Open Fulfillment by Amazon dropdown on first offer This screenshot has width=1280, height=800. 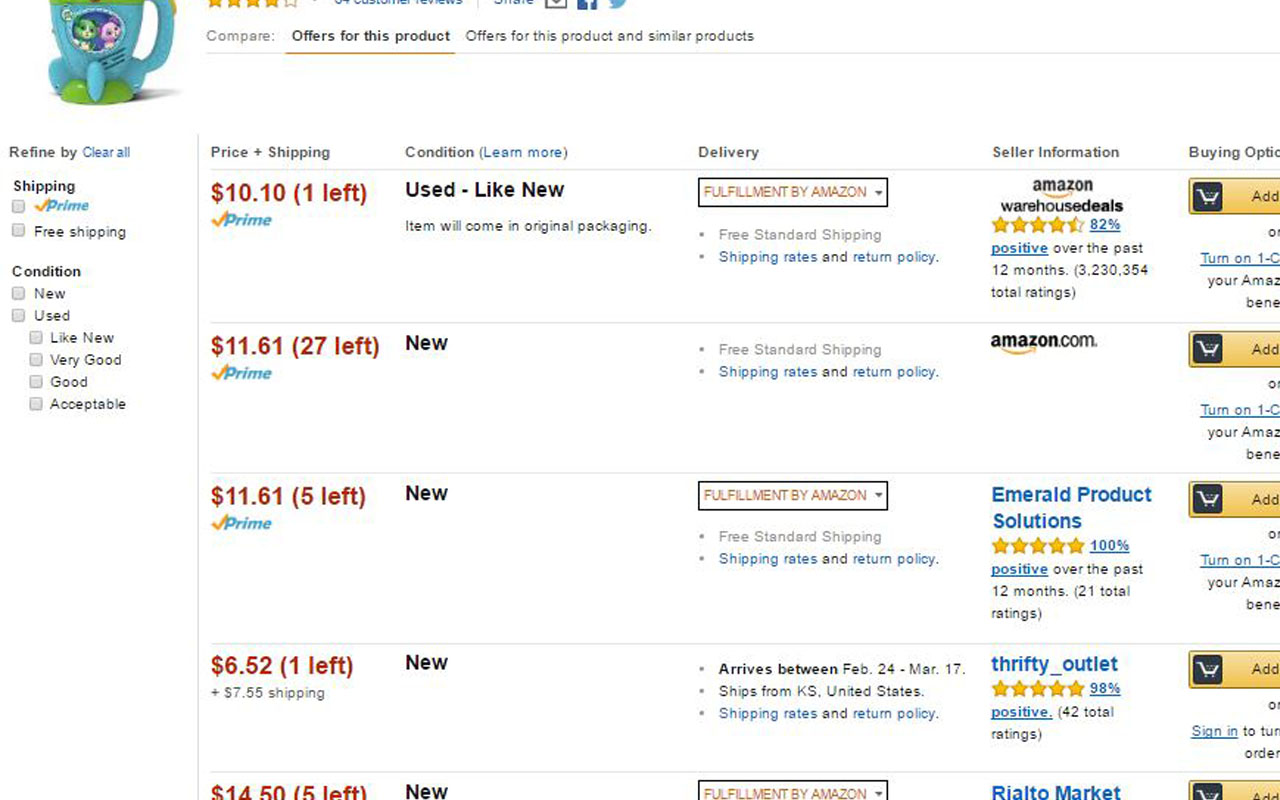point(793,192)
